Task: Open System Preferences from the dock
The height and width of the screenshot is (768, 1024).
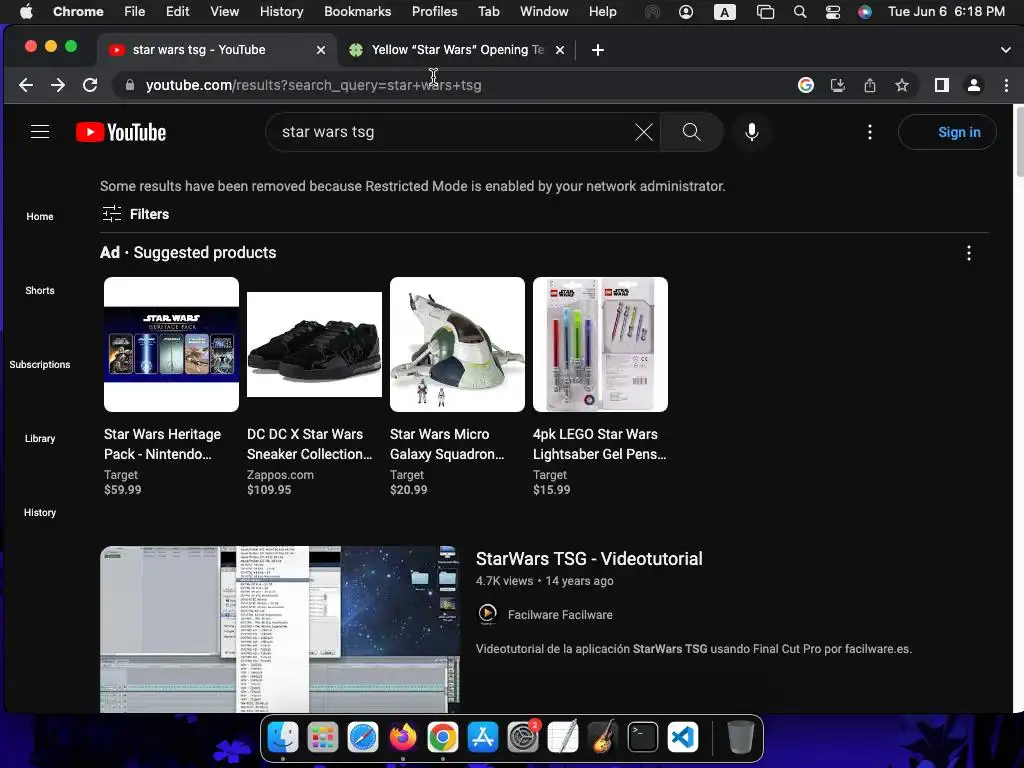Action: 523,738
